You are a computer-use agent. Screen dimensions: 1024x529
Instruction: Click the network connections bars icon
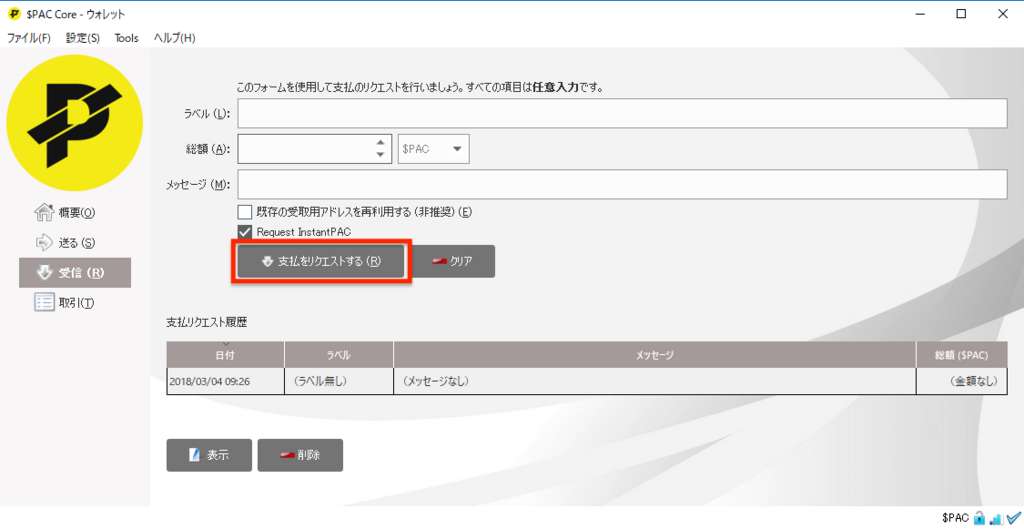coord(996,519)
